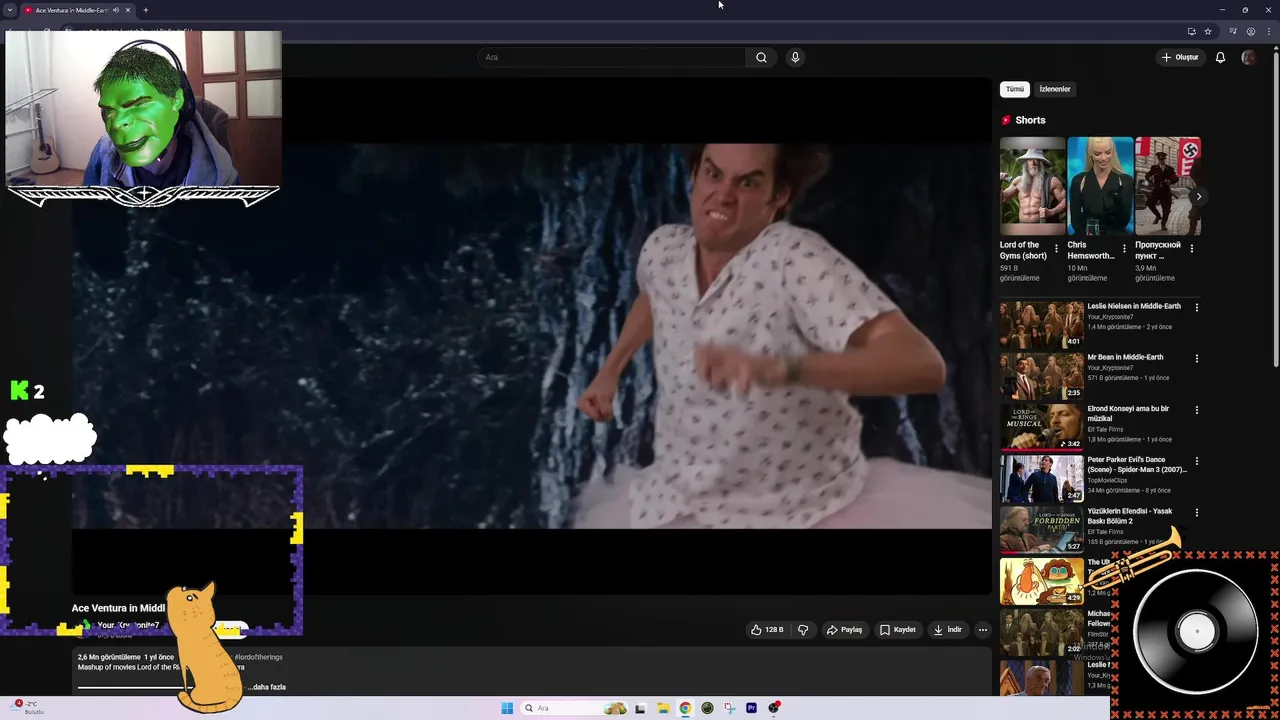Open Snipping Tool from the taskbar
1280x720 pixels.
tap(729, 708)
